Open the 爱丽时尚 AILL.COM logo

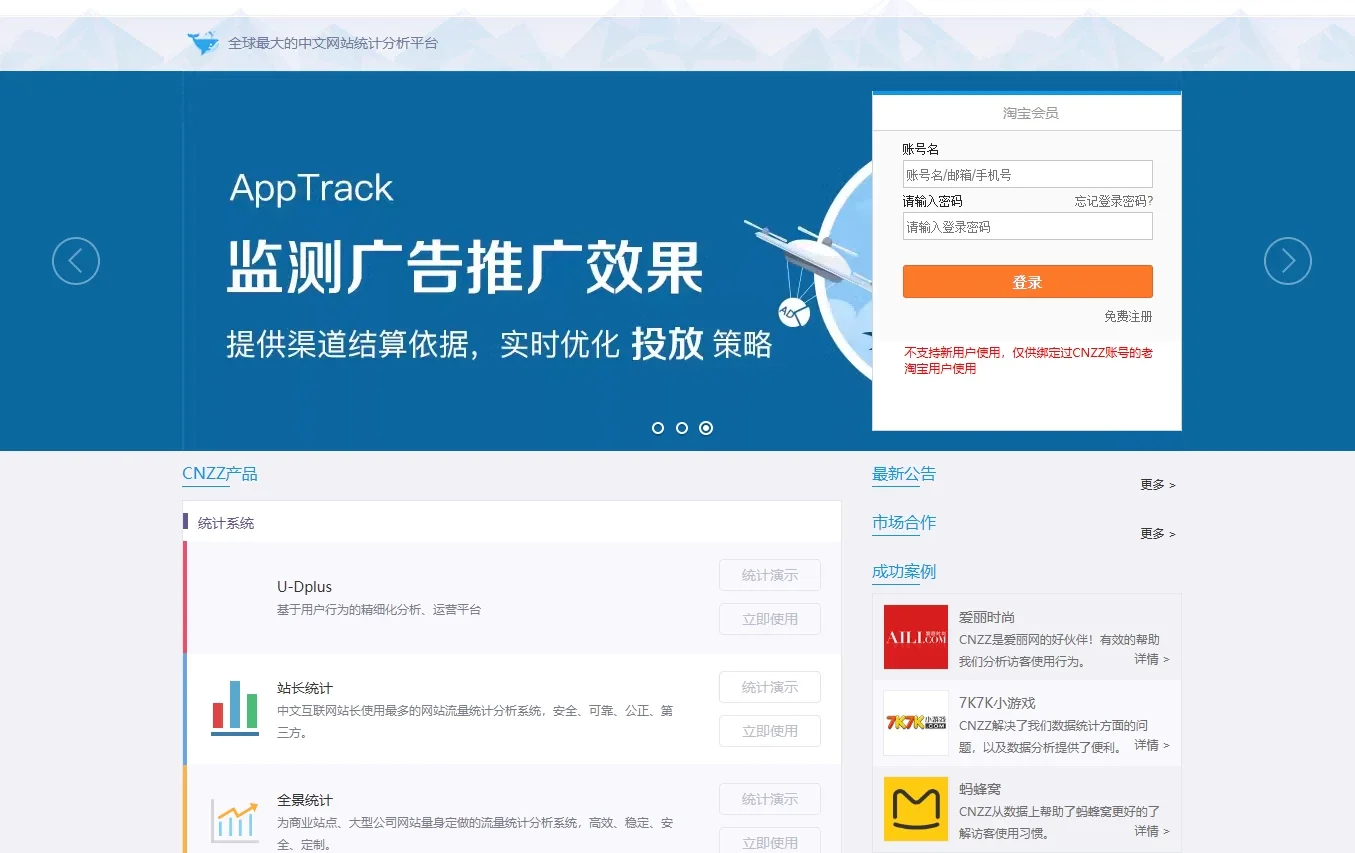914,637
